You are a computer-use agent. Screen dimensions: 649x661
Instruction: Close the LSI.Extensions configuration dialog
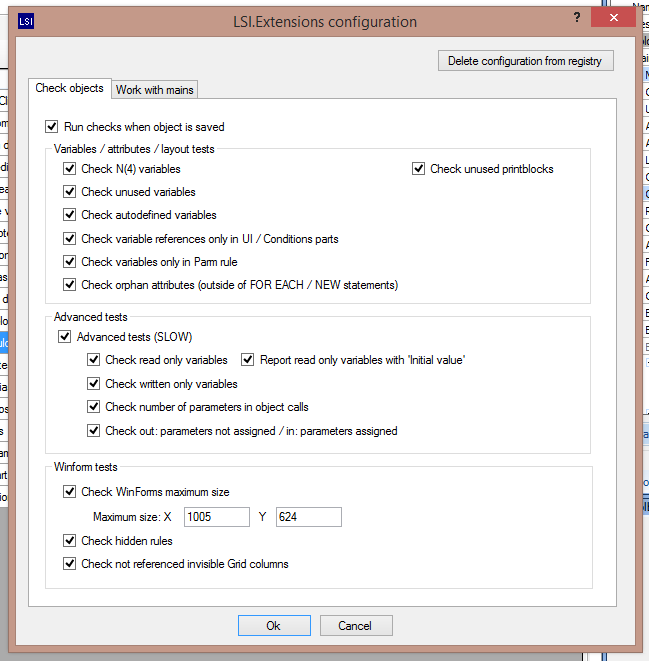[613, 17]
